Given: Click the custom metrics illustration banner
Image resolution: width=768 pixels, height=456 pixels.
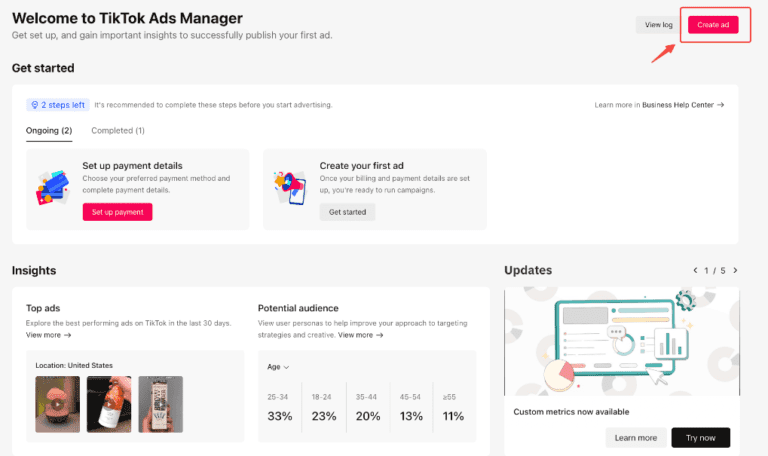Looking at the screenshot, I should [x=621, y=342].
